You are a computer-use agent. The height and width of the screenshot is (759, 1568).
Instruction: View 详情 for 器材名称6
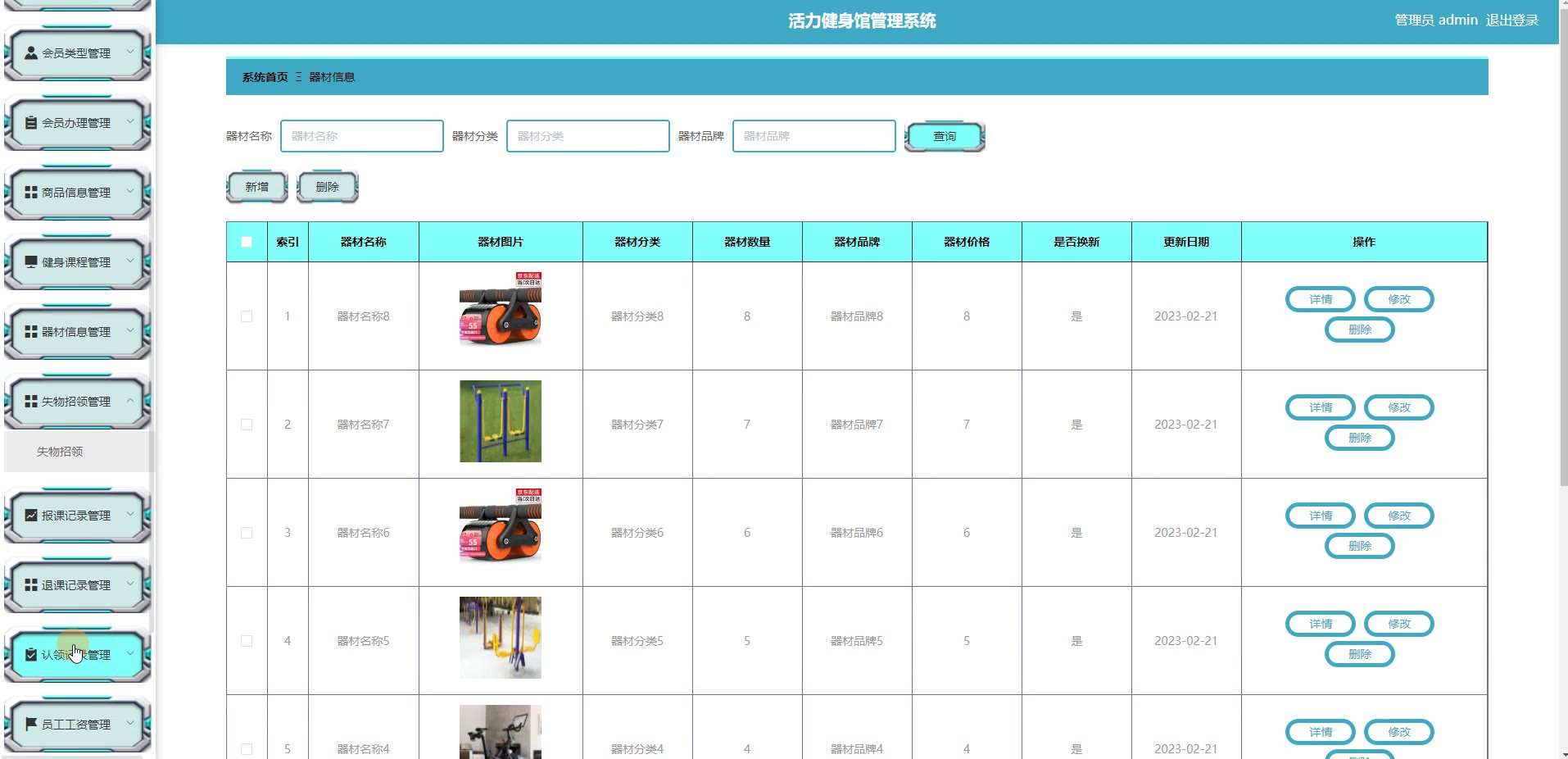1321,516
